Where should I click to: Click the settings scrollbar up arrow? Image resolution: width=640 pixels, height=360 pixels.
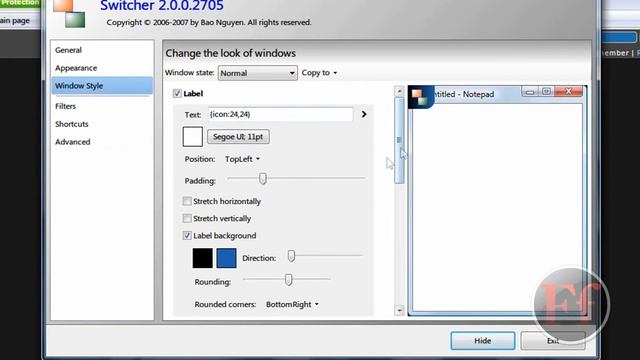(x=399, y=91)
